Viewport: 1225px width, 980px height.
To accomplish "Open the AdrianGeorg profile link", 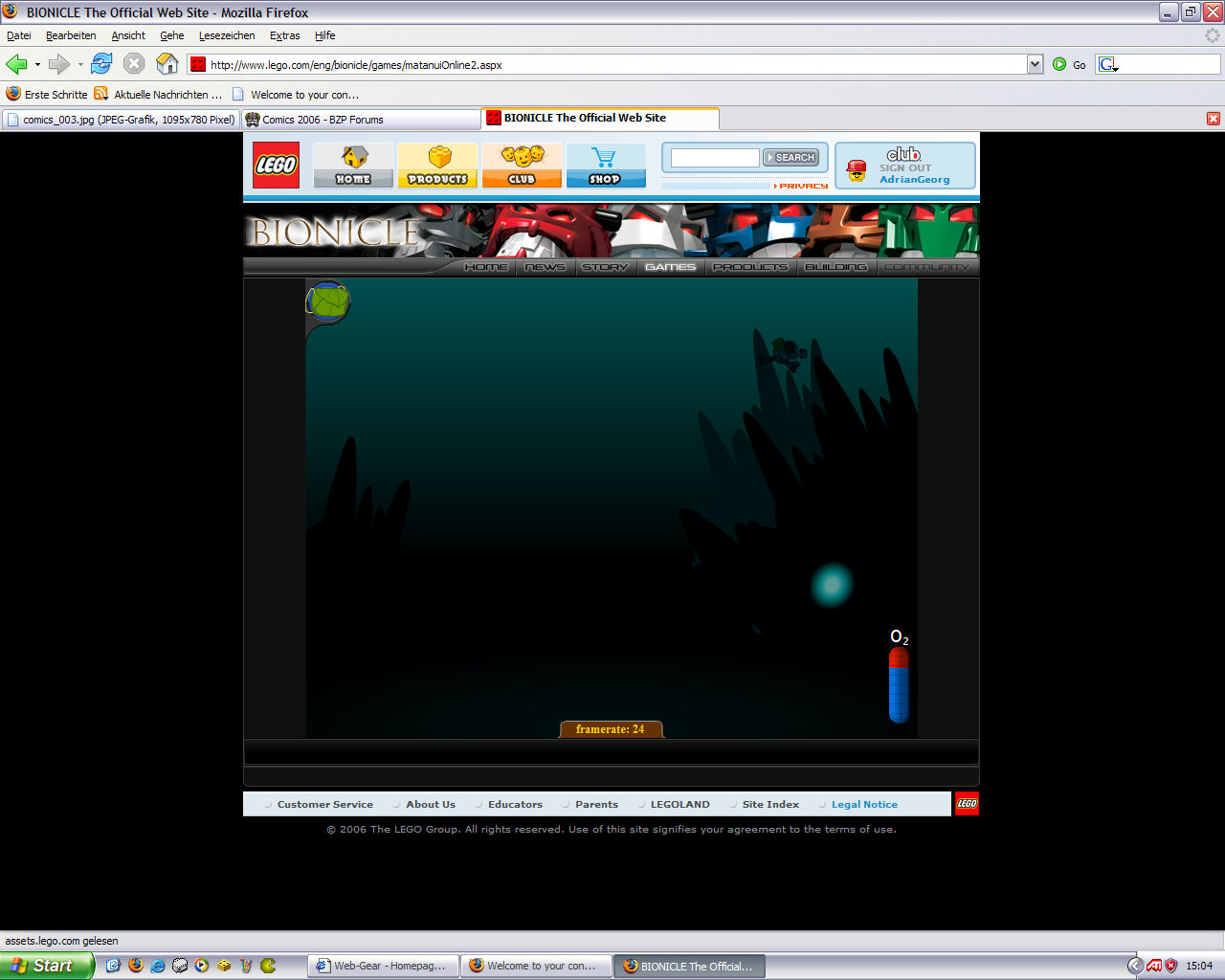I will [x=915, y=179].
